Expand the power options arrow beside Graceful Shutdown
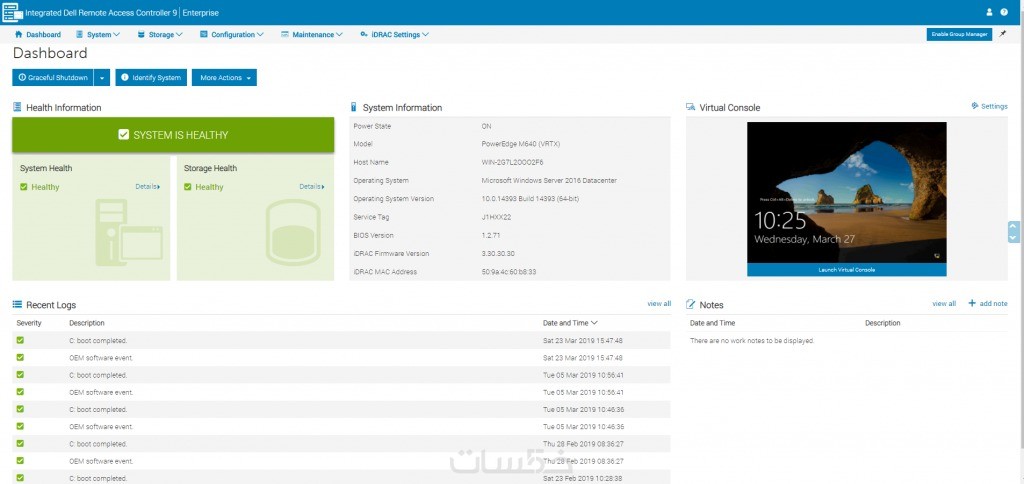This screenshot has height=484, width=1024. coord(103,78)
